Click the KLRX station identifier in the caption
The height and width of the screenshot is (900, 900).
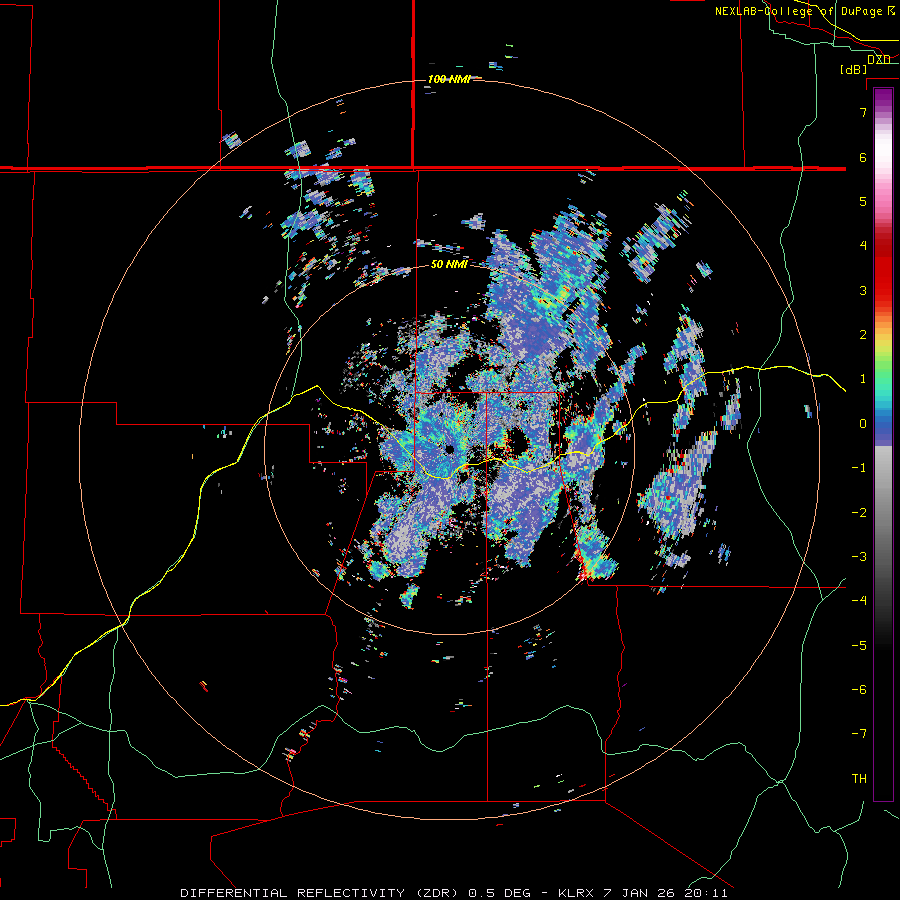click(x=577, y=893)
